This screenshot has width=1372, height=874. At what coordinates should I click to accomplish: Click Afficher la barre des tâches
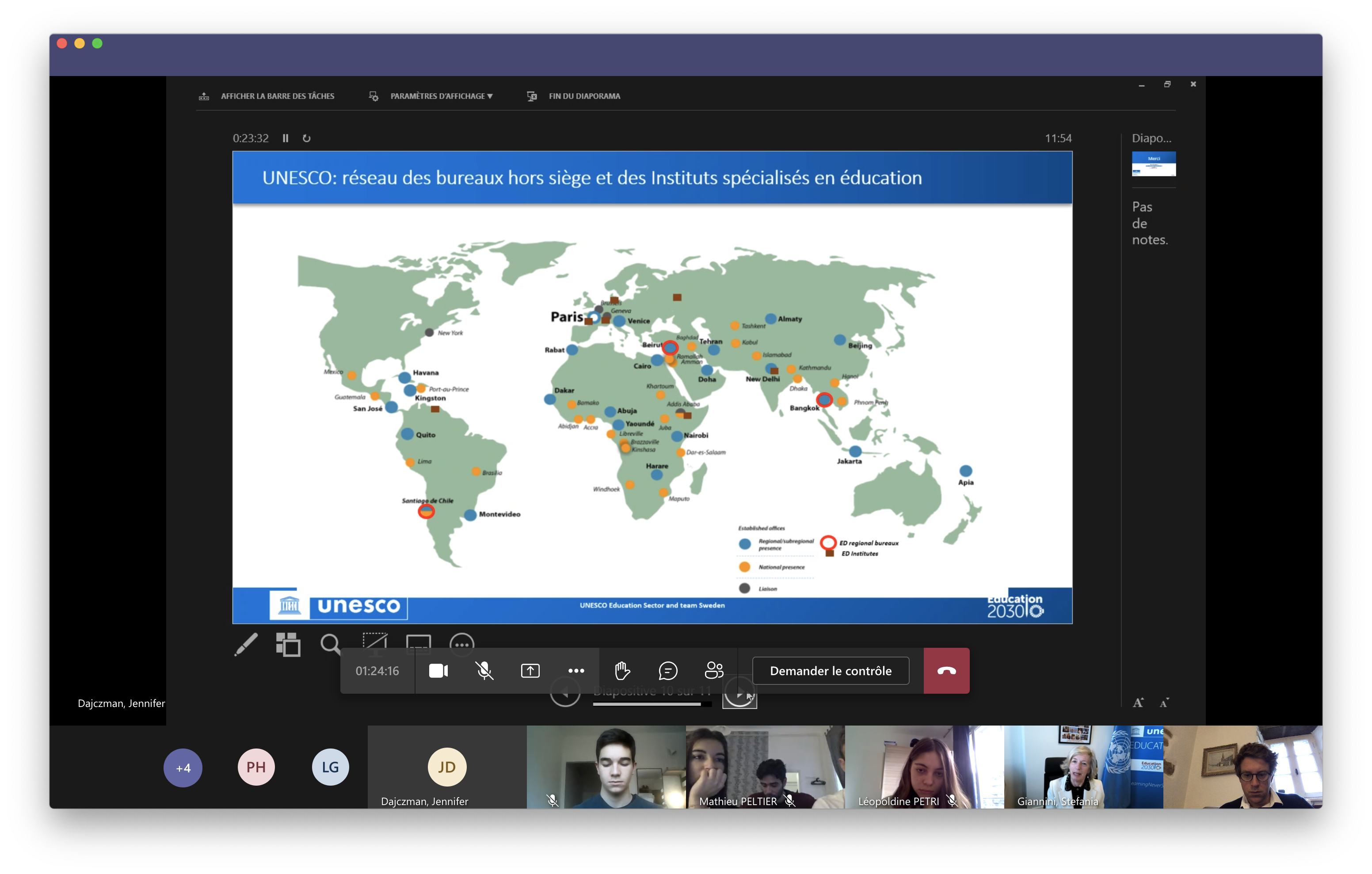[277, 96]
